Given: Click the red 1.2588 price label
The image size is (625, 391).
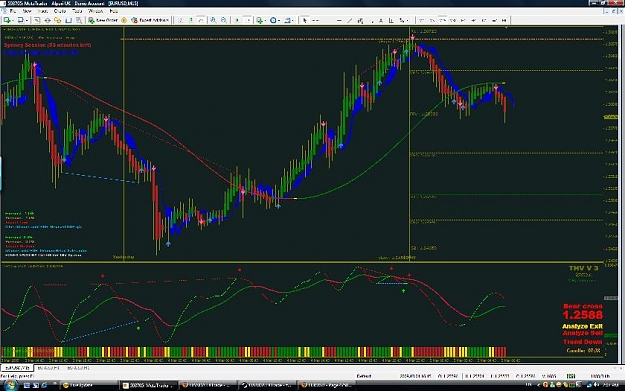Looking at the screenshot, I should (583, 315).
